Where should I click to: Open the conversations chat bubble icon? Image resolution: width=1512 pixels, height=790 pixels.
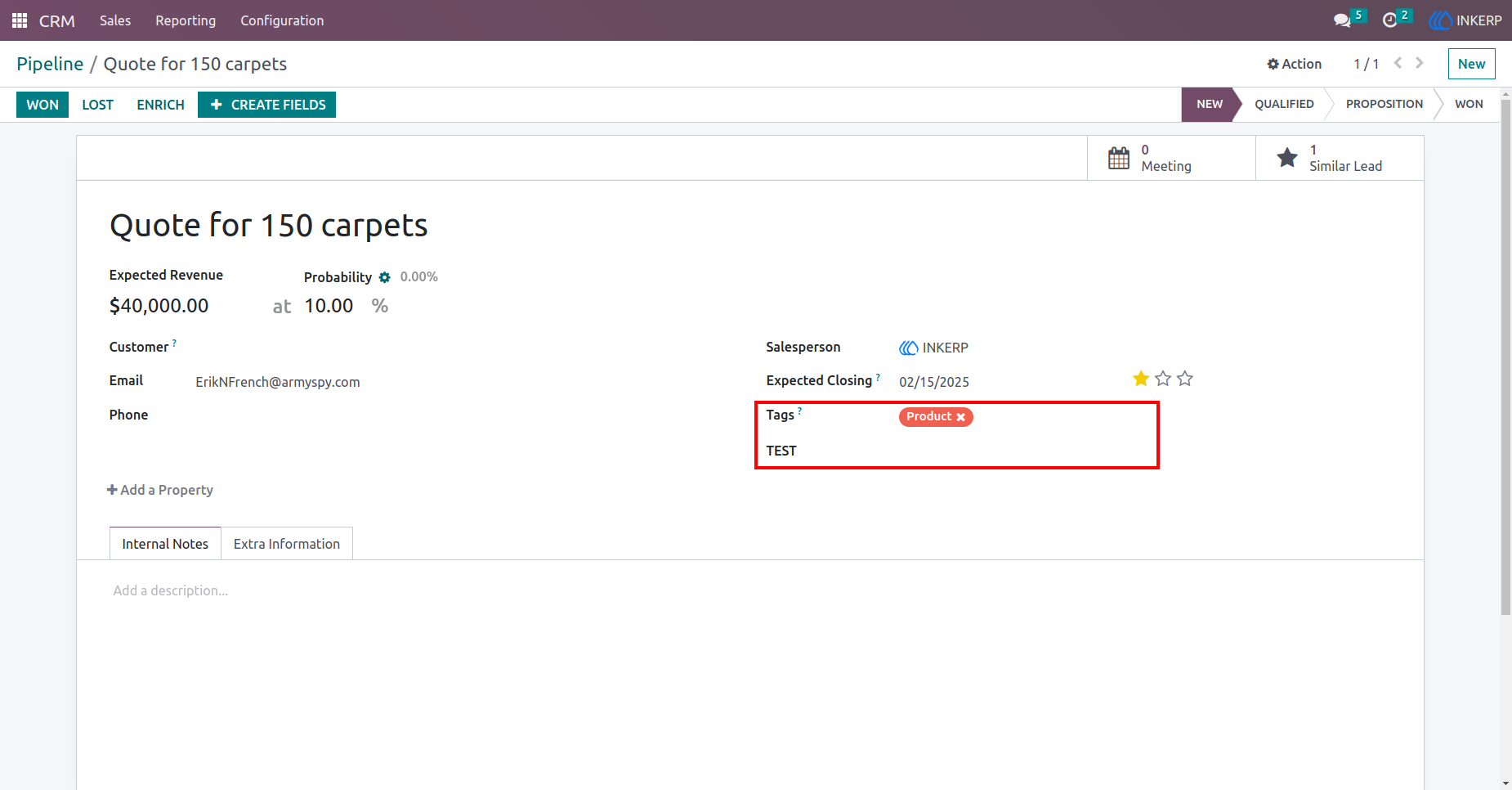point(1341,20)
